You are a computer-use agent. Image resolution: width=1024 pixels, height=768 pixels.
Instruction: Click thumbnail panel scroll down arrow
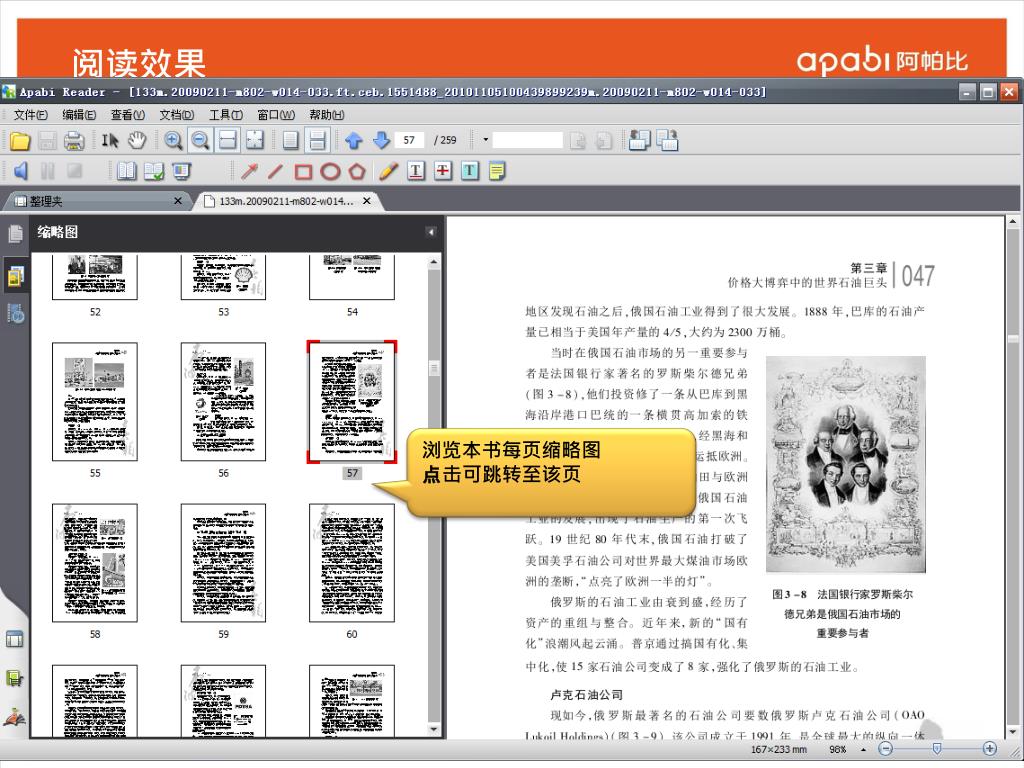(434, 729)
